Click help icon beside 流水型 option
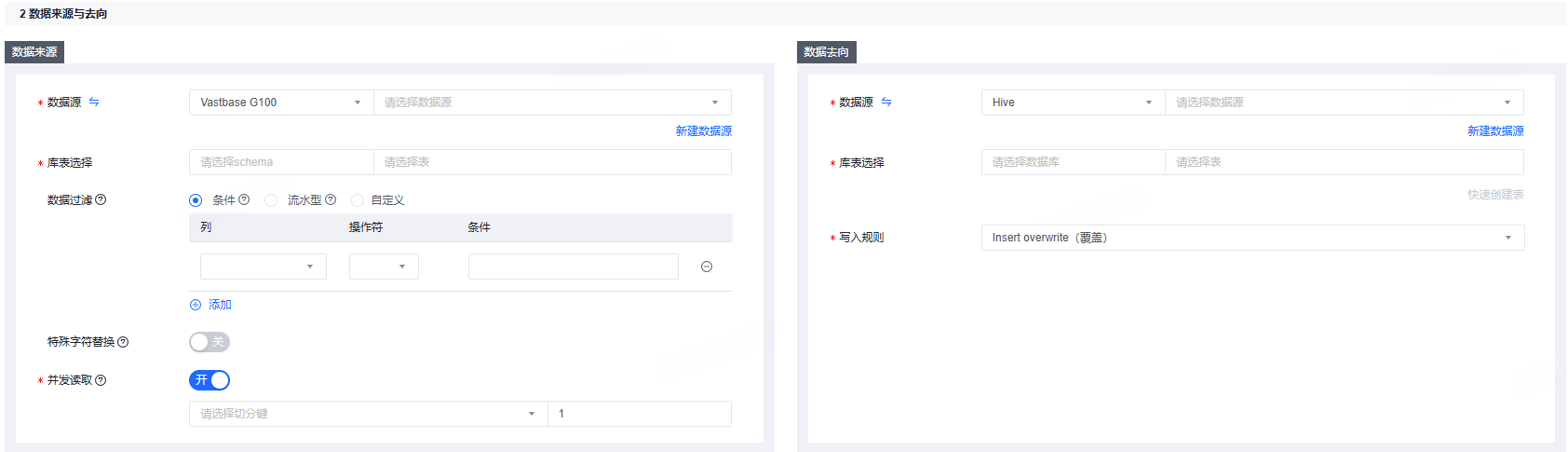Image resolution: width=1568 pixels, height=452 pixels. [331, 199]
